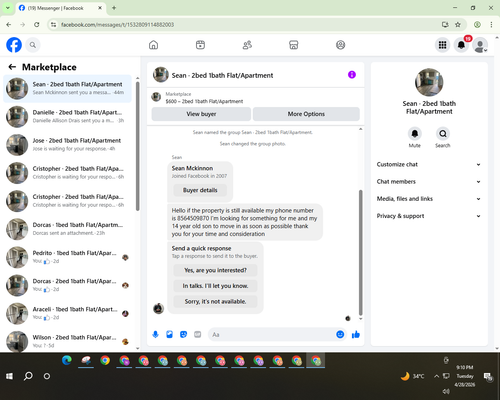Image resolution: width=500 pixels, height=400 pixels.
Task: Open Dorcas - 2bed 1bath conversation
Action: (x=67, y=285)
